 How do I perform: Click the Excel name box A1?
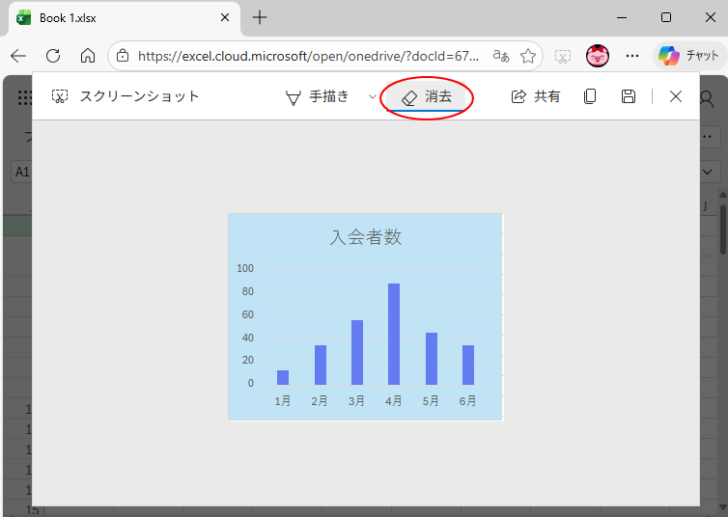[x=21, y=172]
